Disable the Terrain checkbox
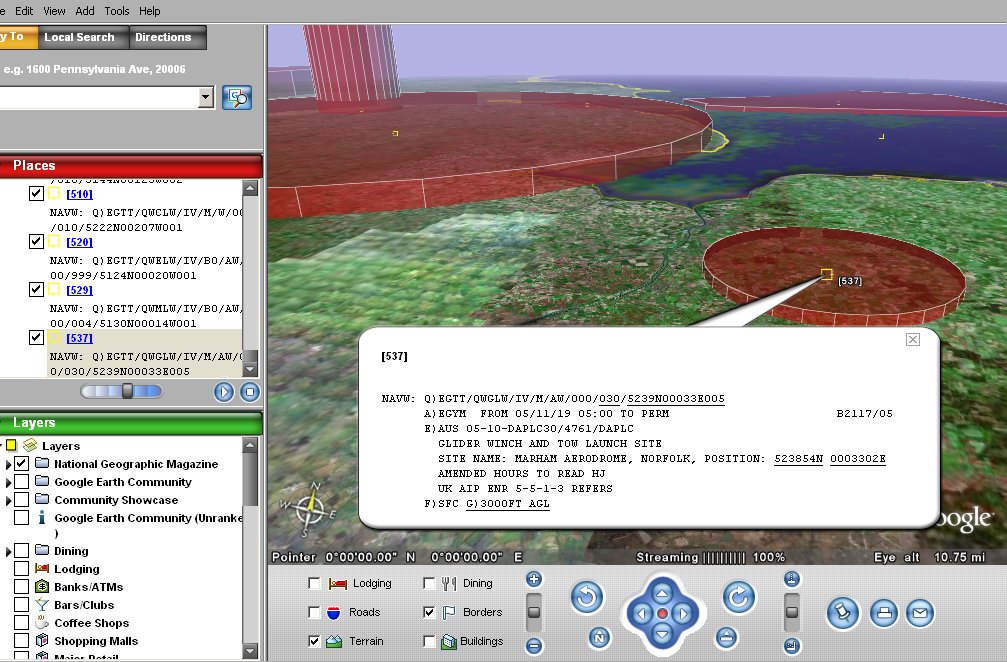Image resolution: width=1007 pixels, height=662 pixels. [315, 641]
